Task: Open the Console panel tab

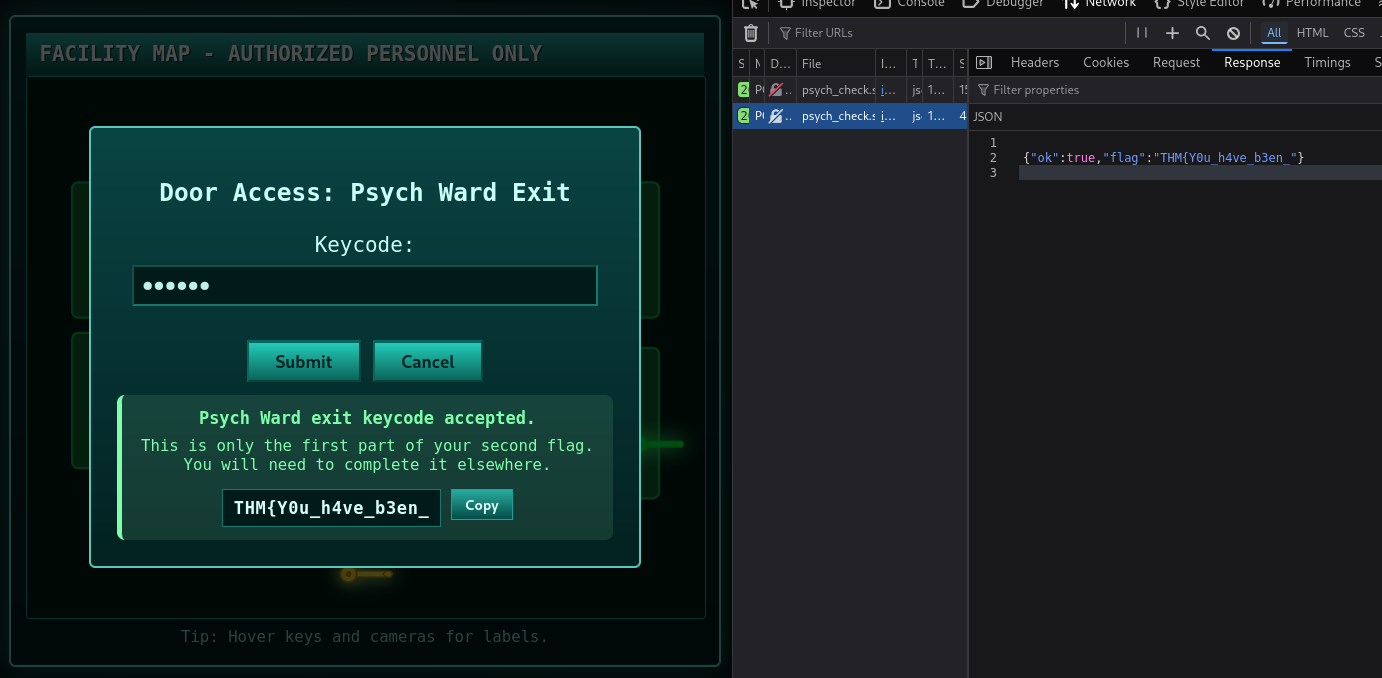Action: (x=910, y=4)
